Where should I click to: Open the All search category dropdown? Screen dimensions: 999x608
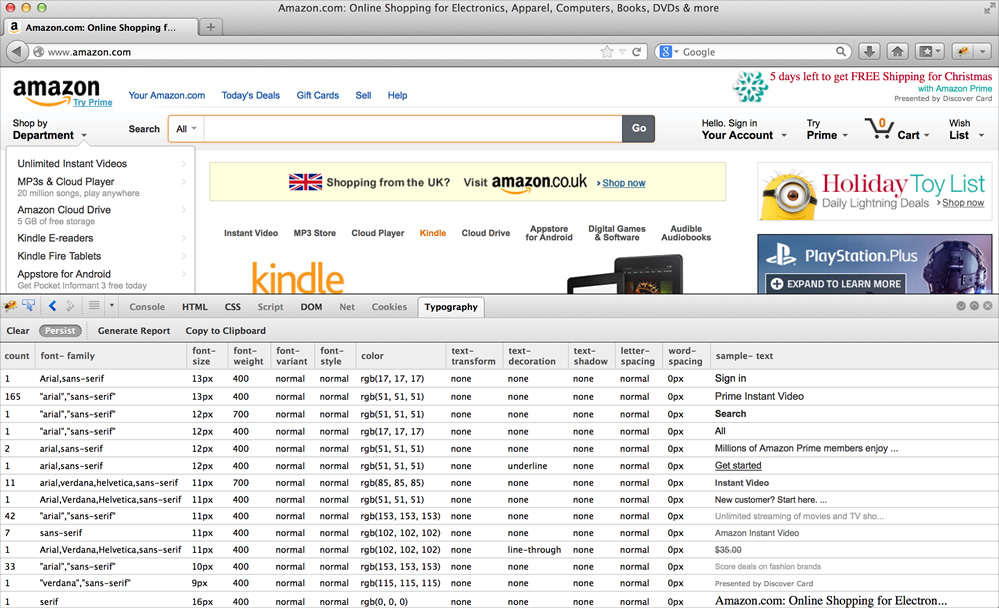[x=186, y=129]
